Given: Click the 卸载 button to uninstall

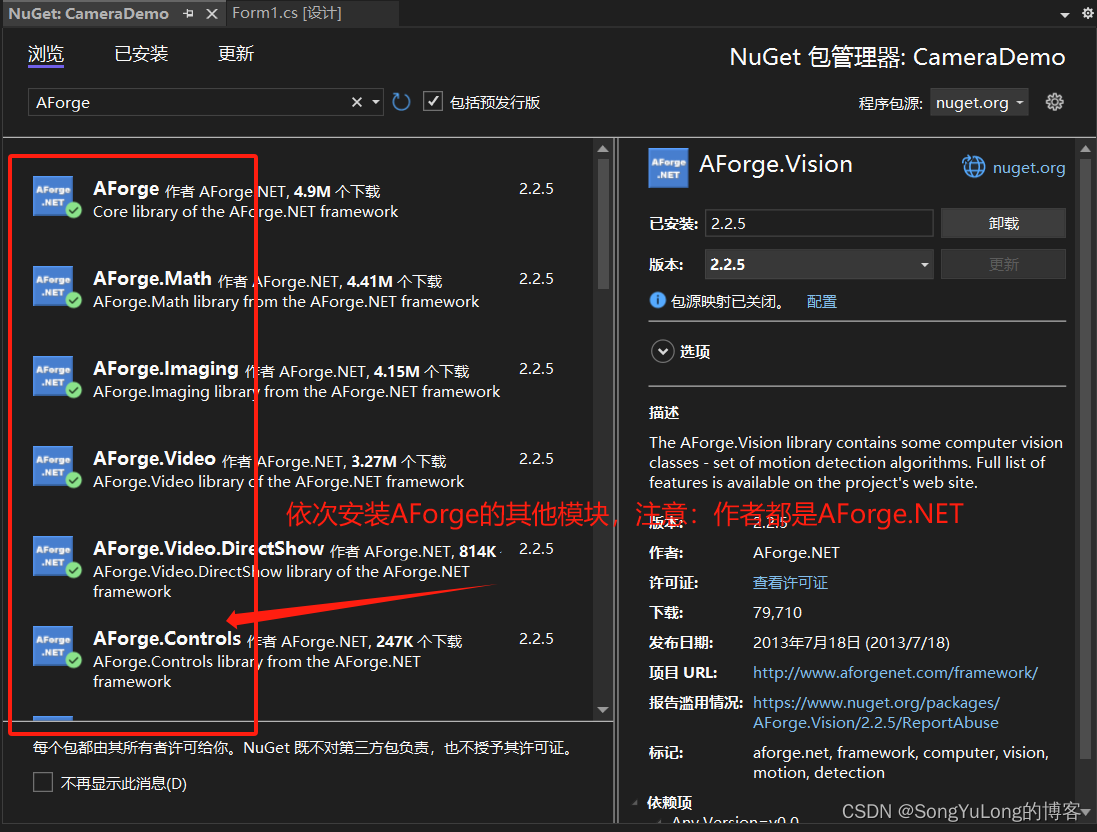Looking at the screenshot, I should point(1003,222).
